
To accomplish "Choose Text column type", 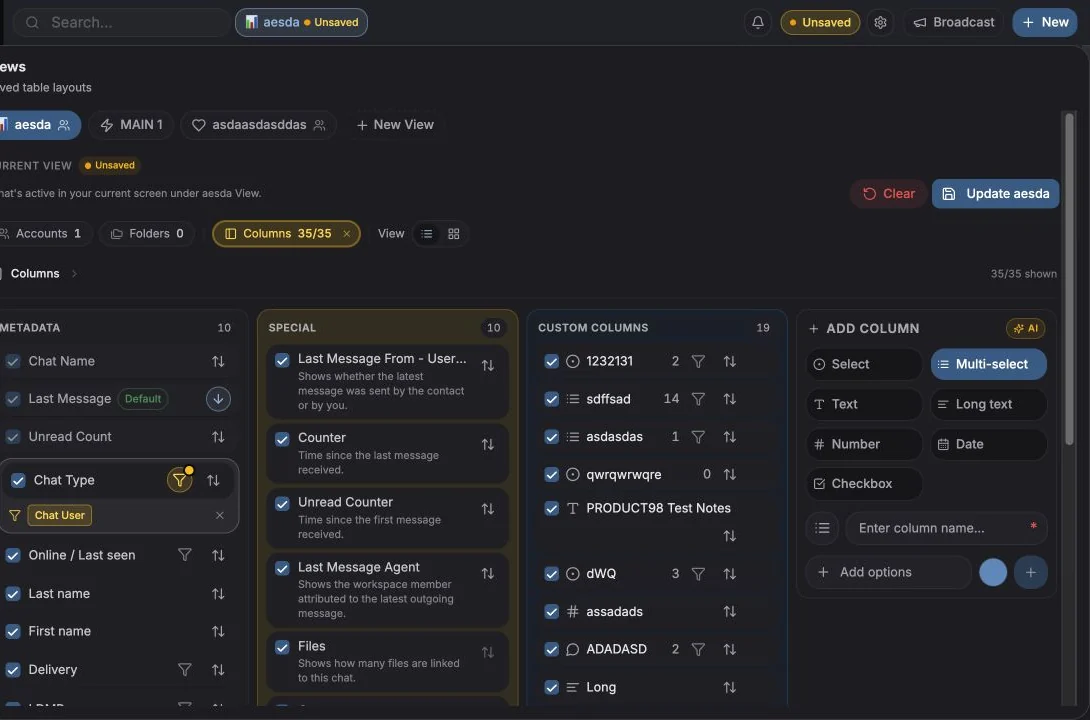I will pyautogui.click(x=864, y=404).
